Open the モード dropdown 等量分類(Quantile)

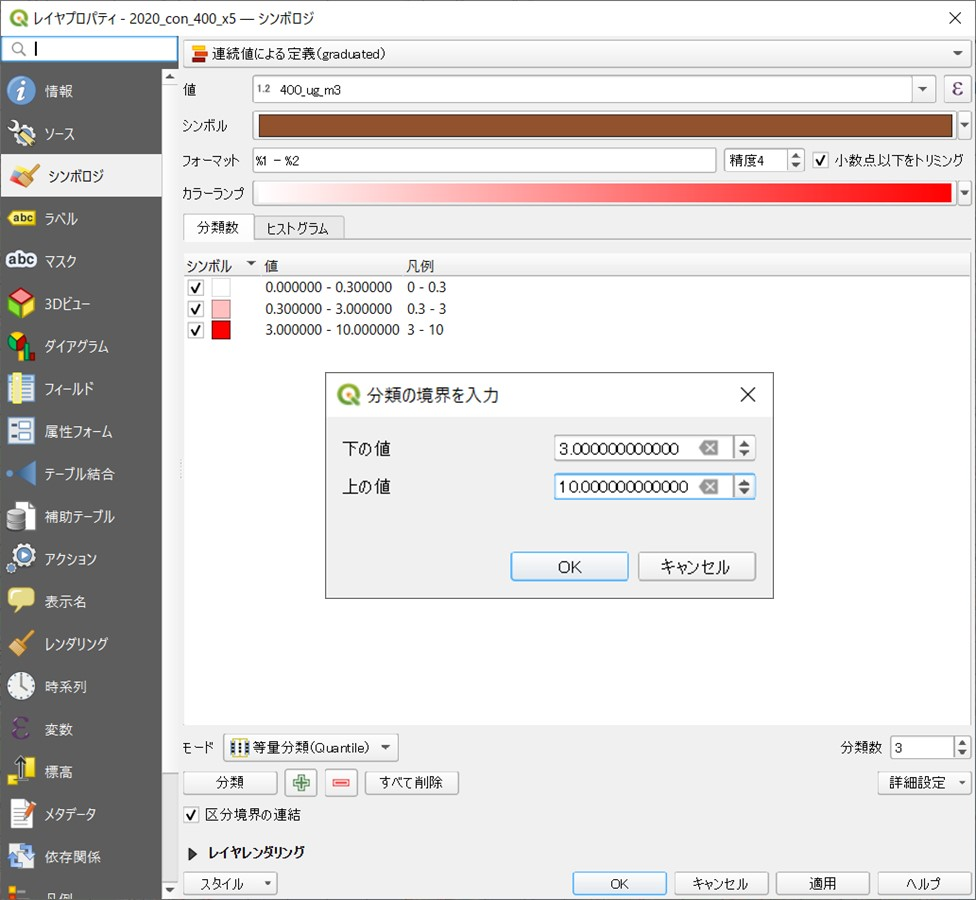(x=311, y=747)
